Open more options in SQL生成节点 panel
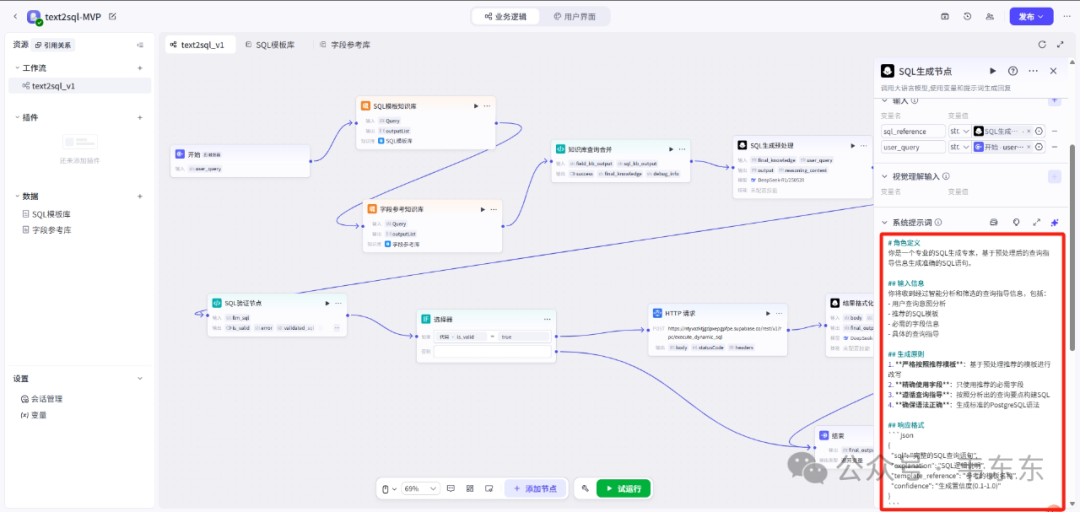The width and height of the screenshot is (1080, 512). (x=1032, y=71)
